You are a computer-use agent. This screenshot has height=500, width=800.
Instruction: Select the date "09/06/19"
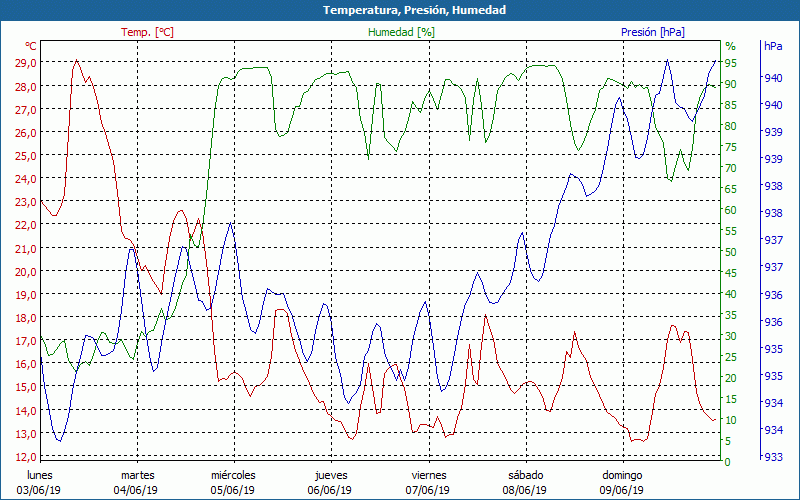tap(621, 490)
